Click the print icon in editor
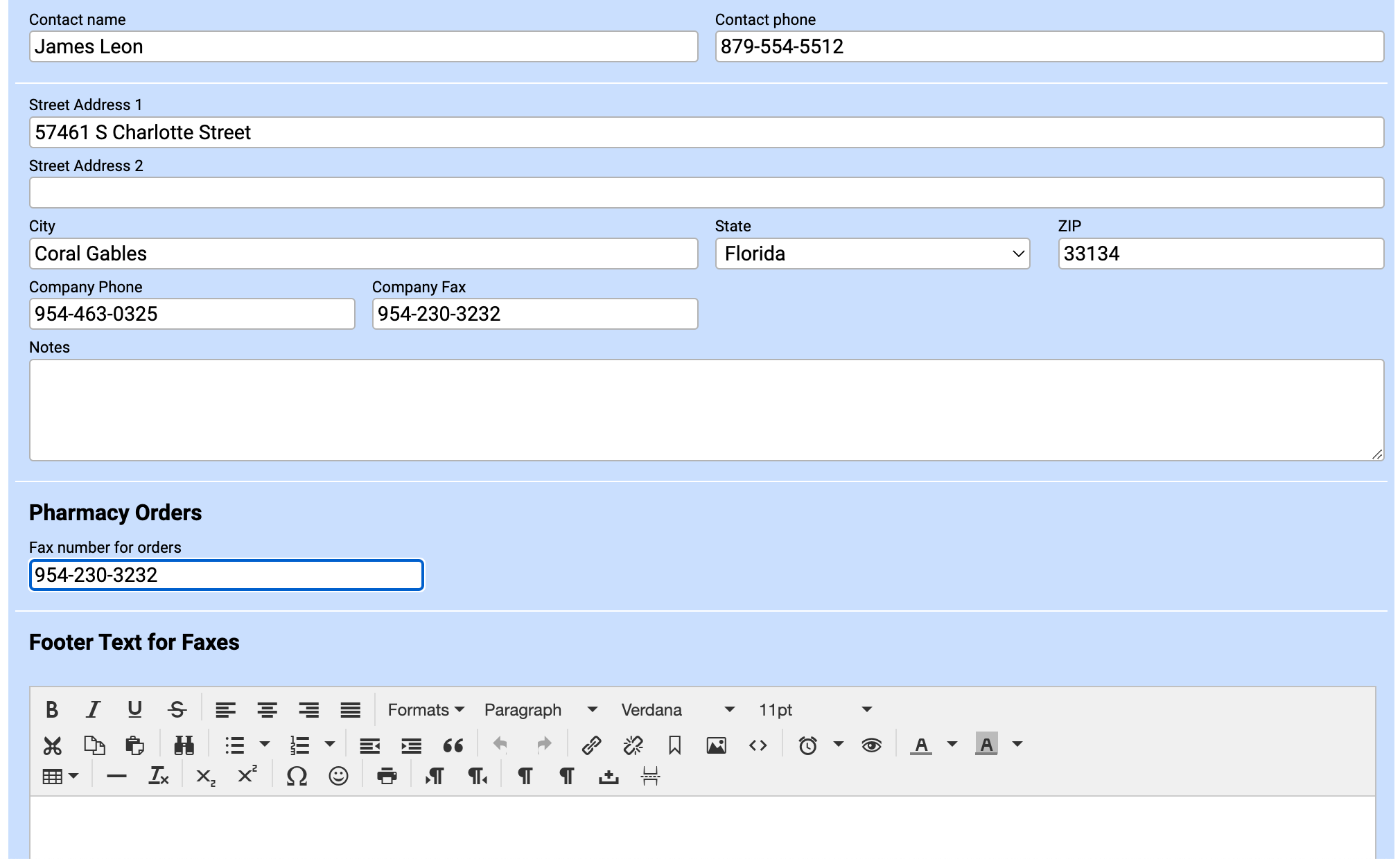This screenshot has height=859, width=1400. 387,776
